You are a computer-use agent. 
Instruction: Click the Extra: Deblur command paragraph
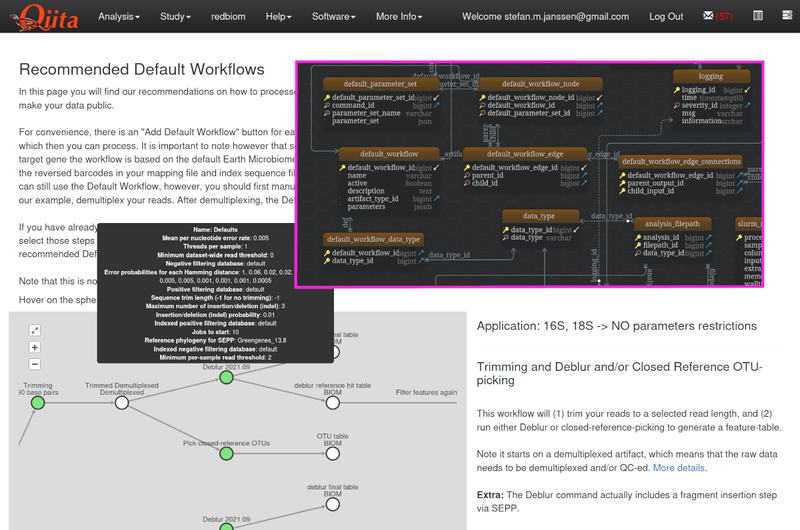tap(627, 501)
